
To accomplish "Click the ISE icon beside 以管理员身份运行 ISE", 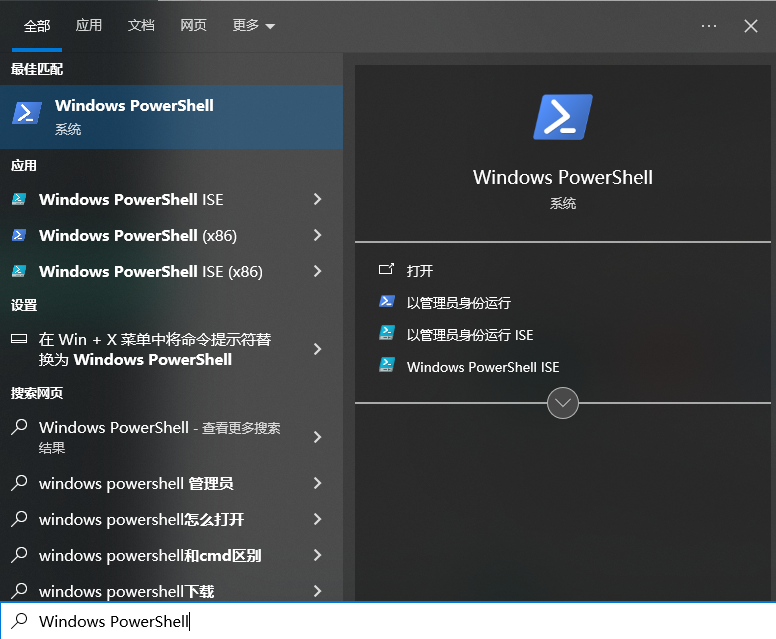I will (387, 333).
